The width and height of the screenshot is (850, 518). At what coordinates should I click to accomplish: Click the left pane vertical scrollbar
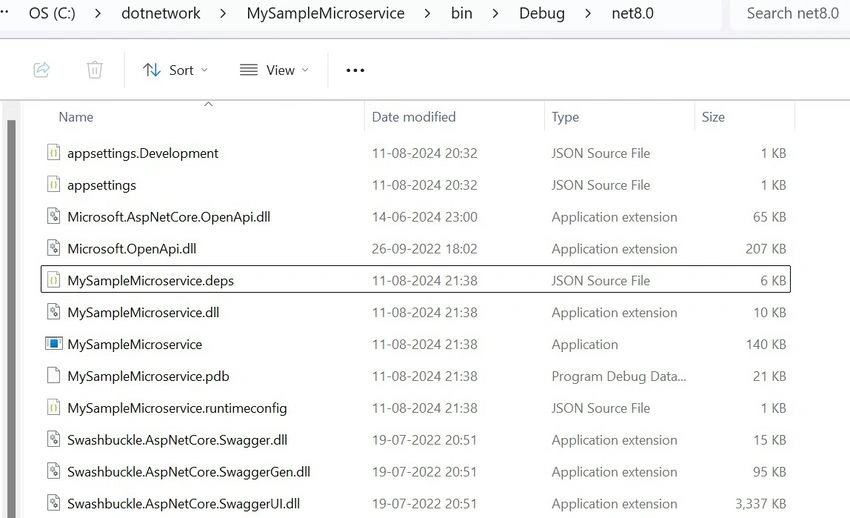click(11, 319)
